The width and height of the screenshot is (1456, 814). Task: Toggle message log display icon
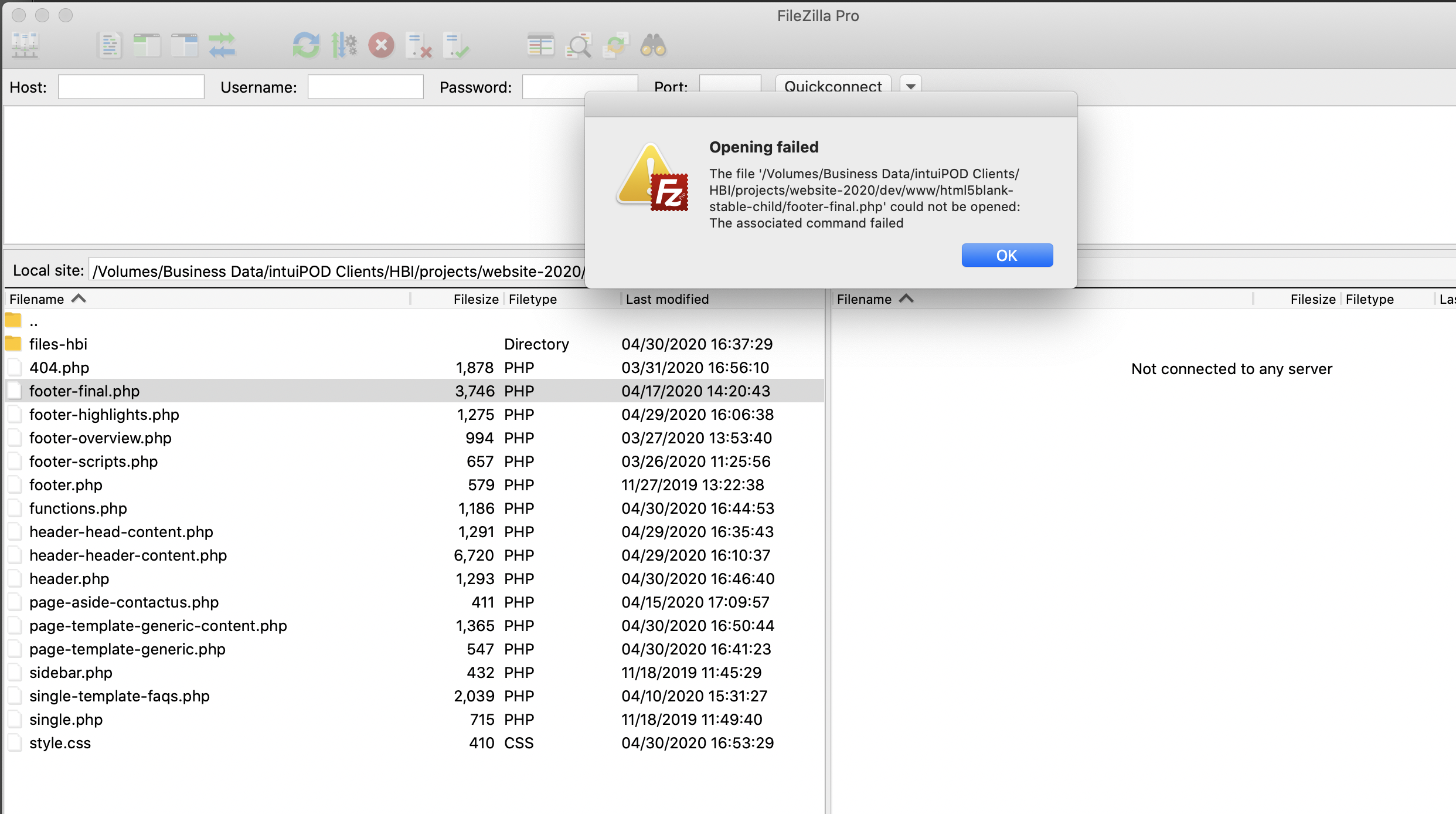(109, 45)
